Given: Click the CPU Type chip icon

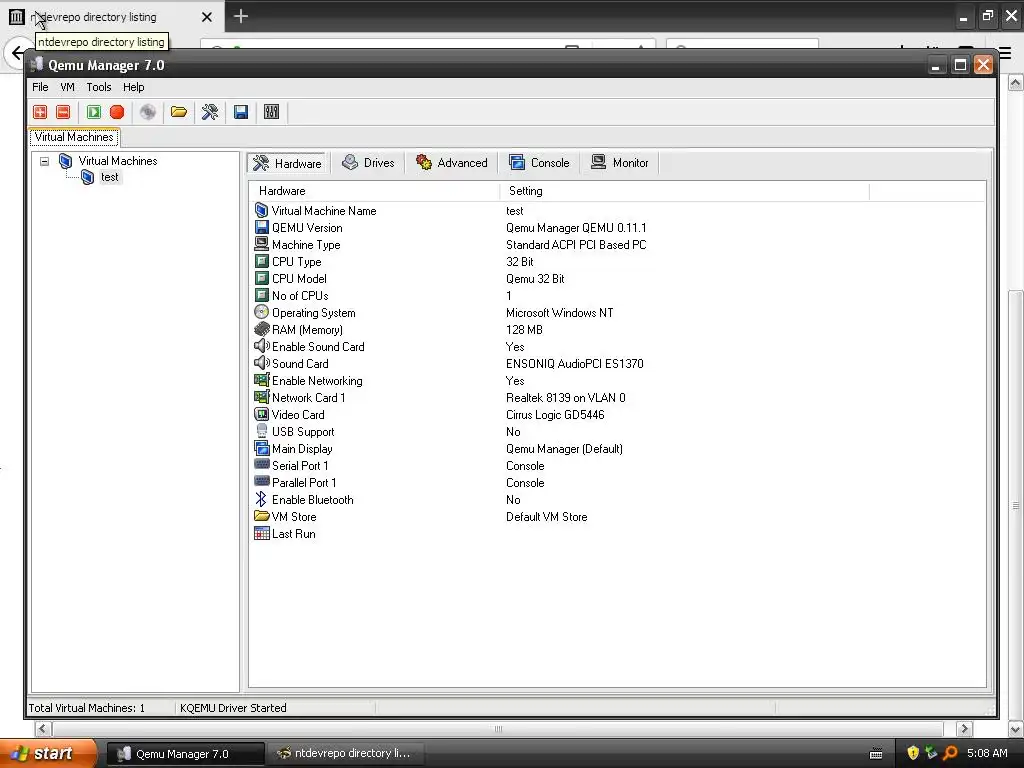Looking at the screenshot, I should click(x=261, y=261).
